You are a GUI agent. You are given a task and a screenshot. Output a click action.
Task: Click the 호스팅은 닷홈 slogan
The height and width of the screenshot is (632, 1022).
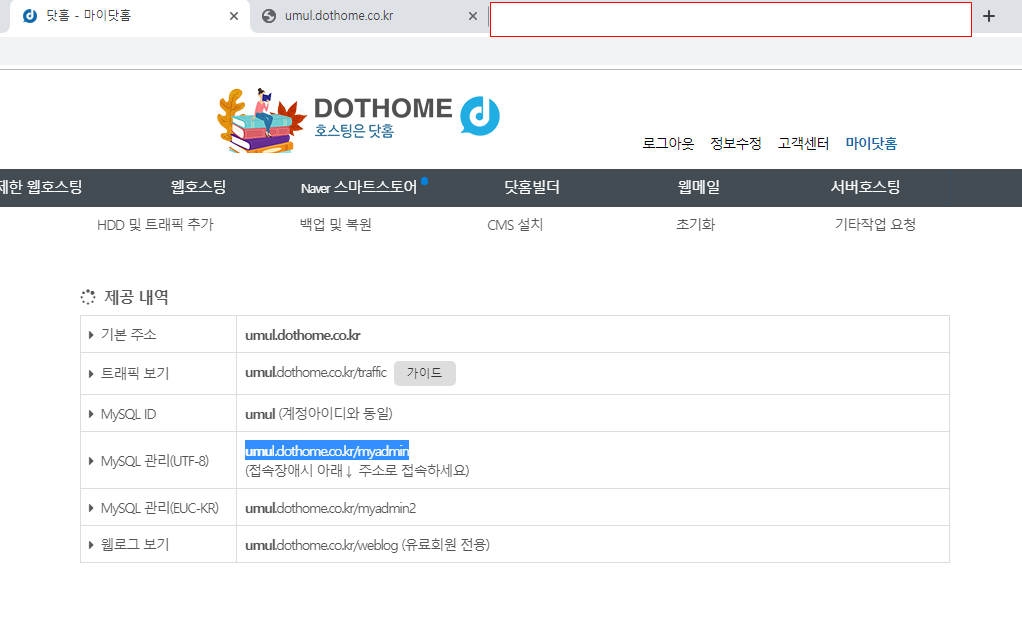pyautogui.click(x=355, y=131)
